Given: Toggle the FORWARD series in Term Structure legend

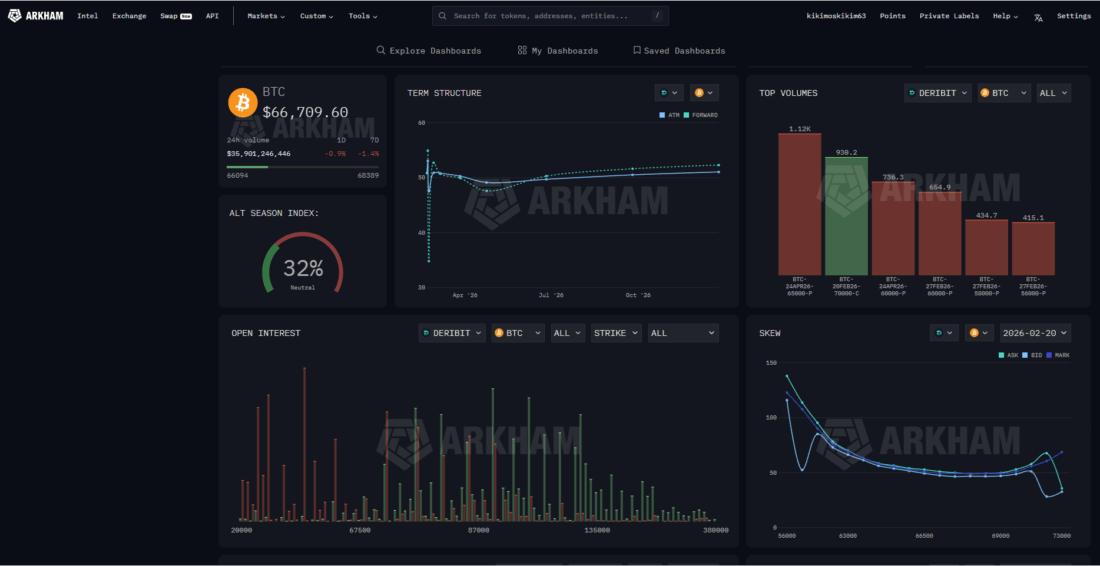Looking at the screenshot, I should click(701, 115).
